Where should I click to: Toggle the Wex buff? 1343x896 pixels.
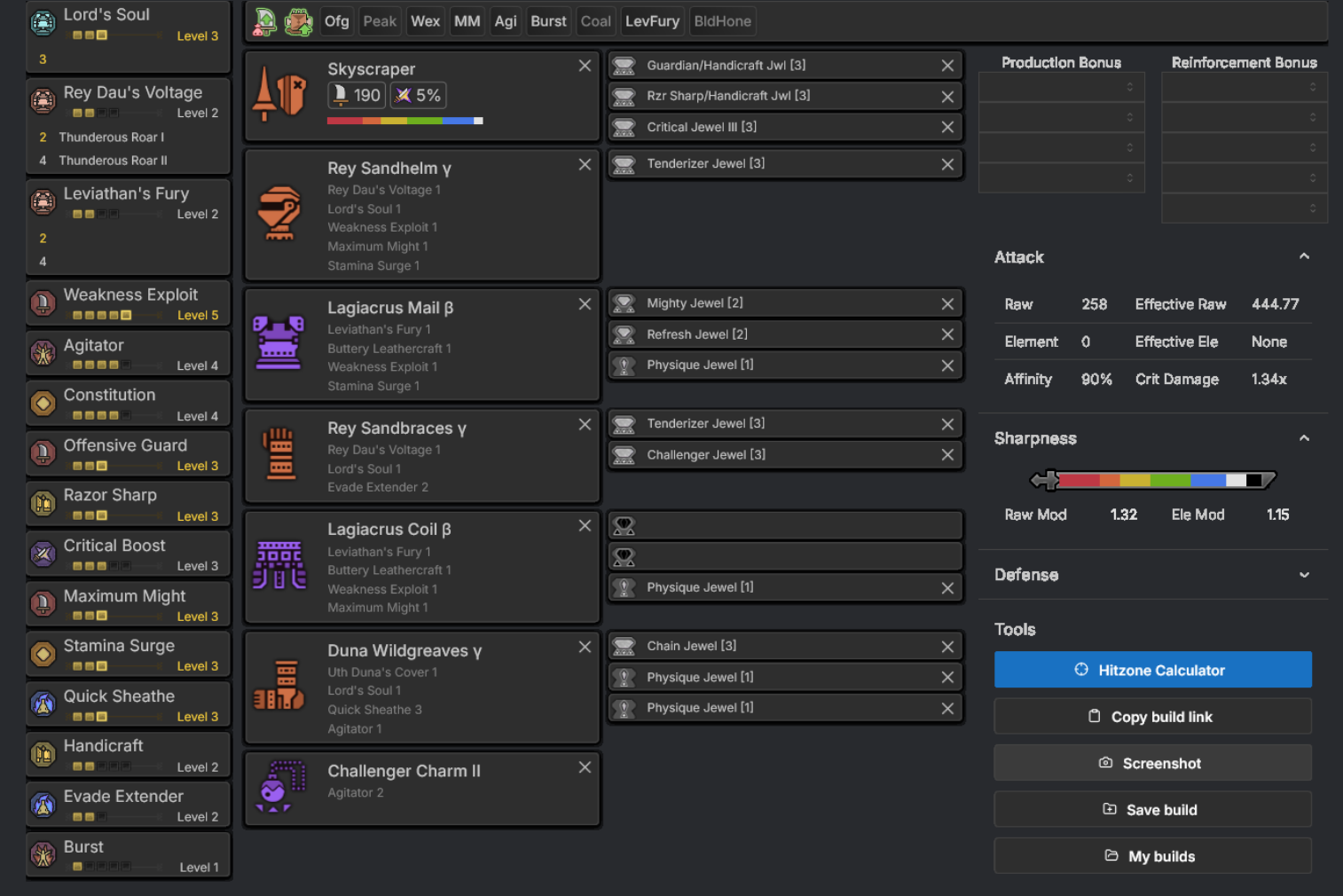tap(426, 21)
